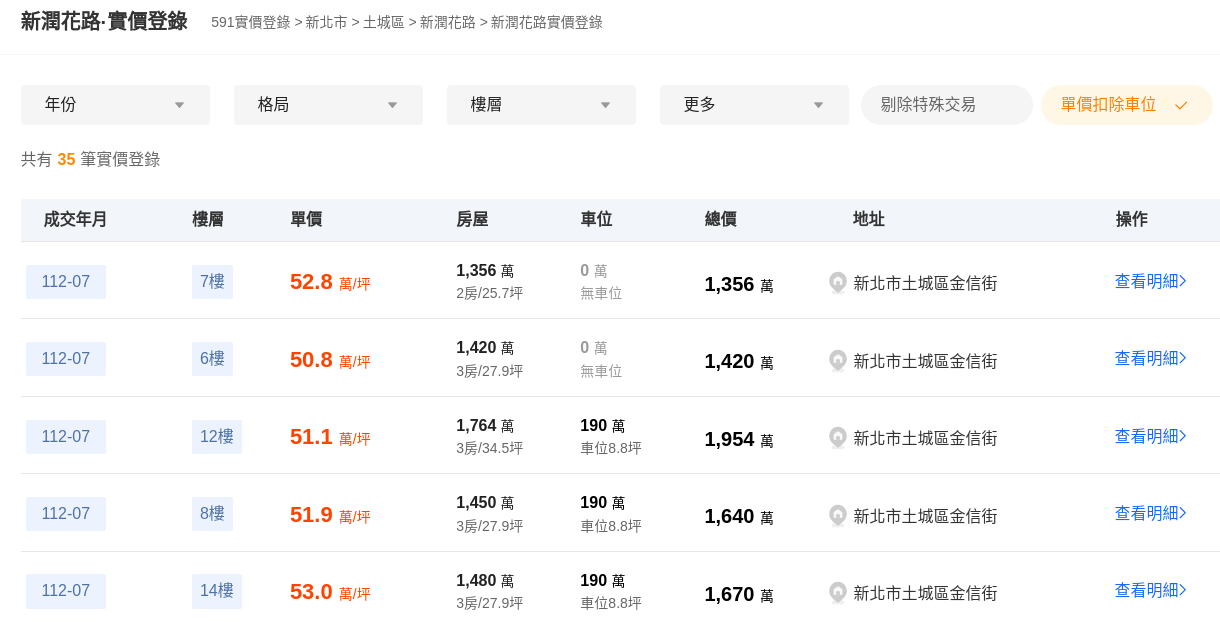The image size is (1220, 627).
Task: Click map pin icon in 6樓 row
Action: [x=838, y=361]
